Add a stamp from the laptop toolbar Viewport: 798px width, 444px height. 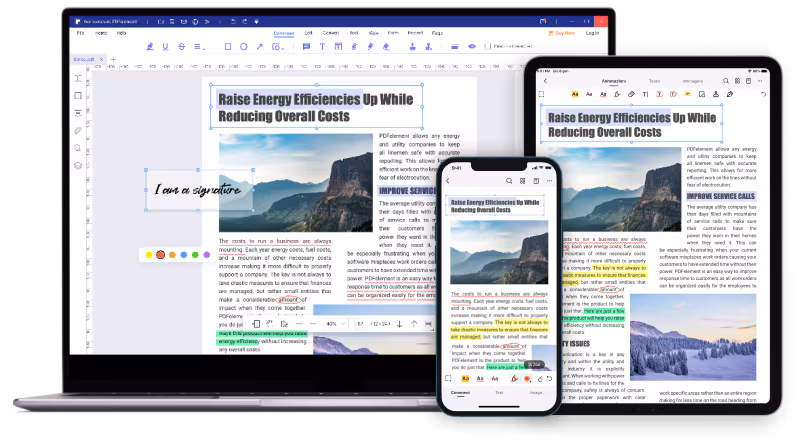point(413,46)
